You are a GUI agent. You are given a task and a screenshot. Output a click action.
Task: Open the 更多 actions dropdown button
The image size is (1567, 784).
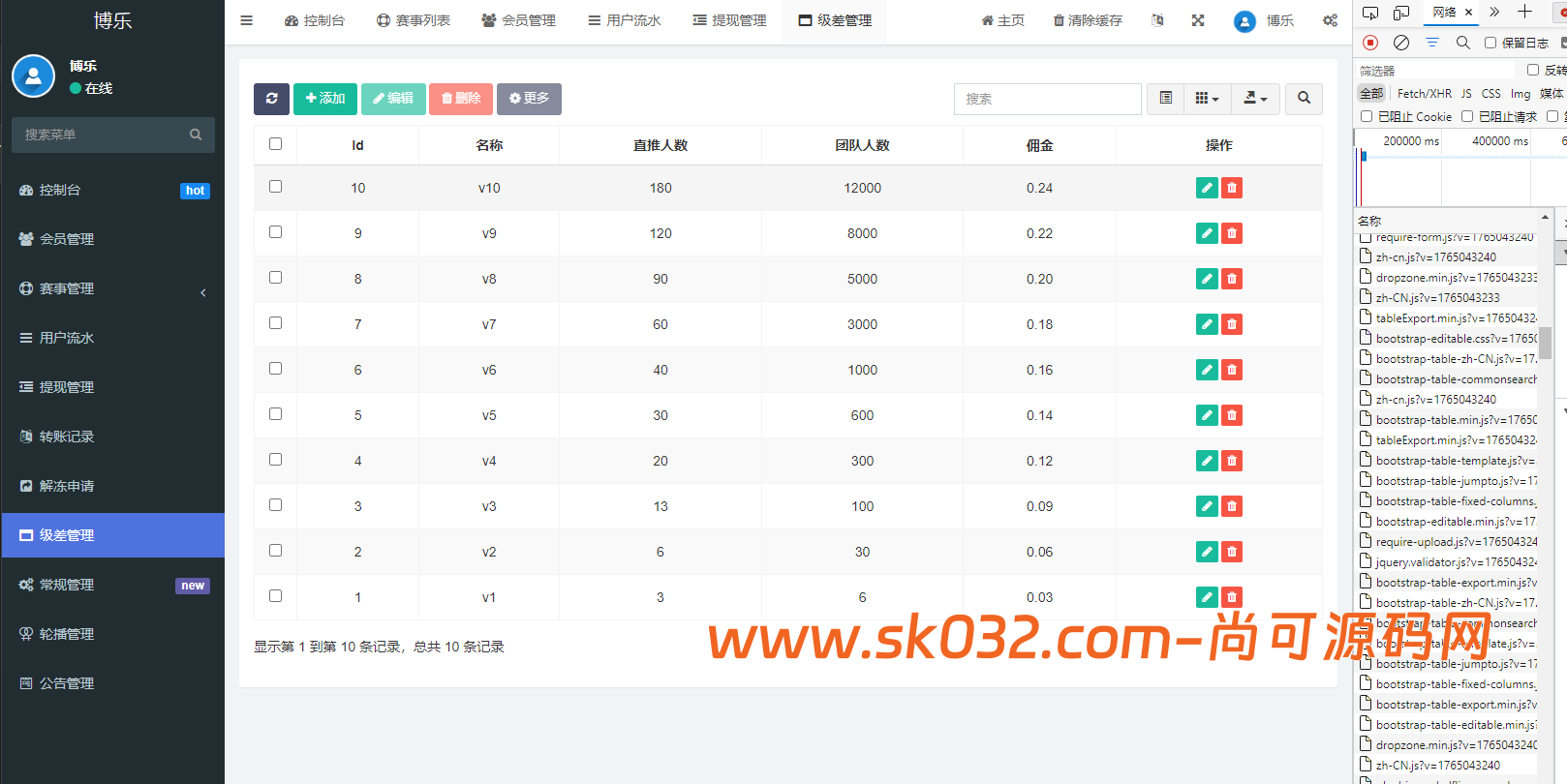click(530, 99)
